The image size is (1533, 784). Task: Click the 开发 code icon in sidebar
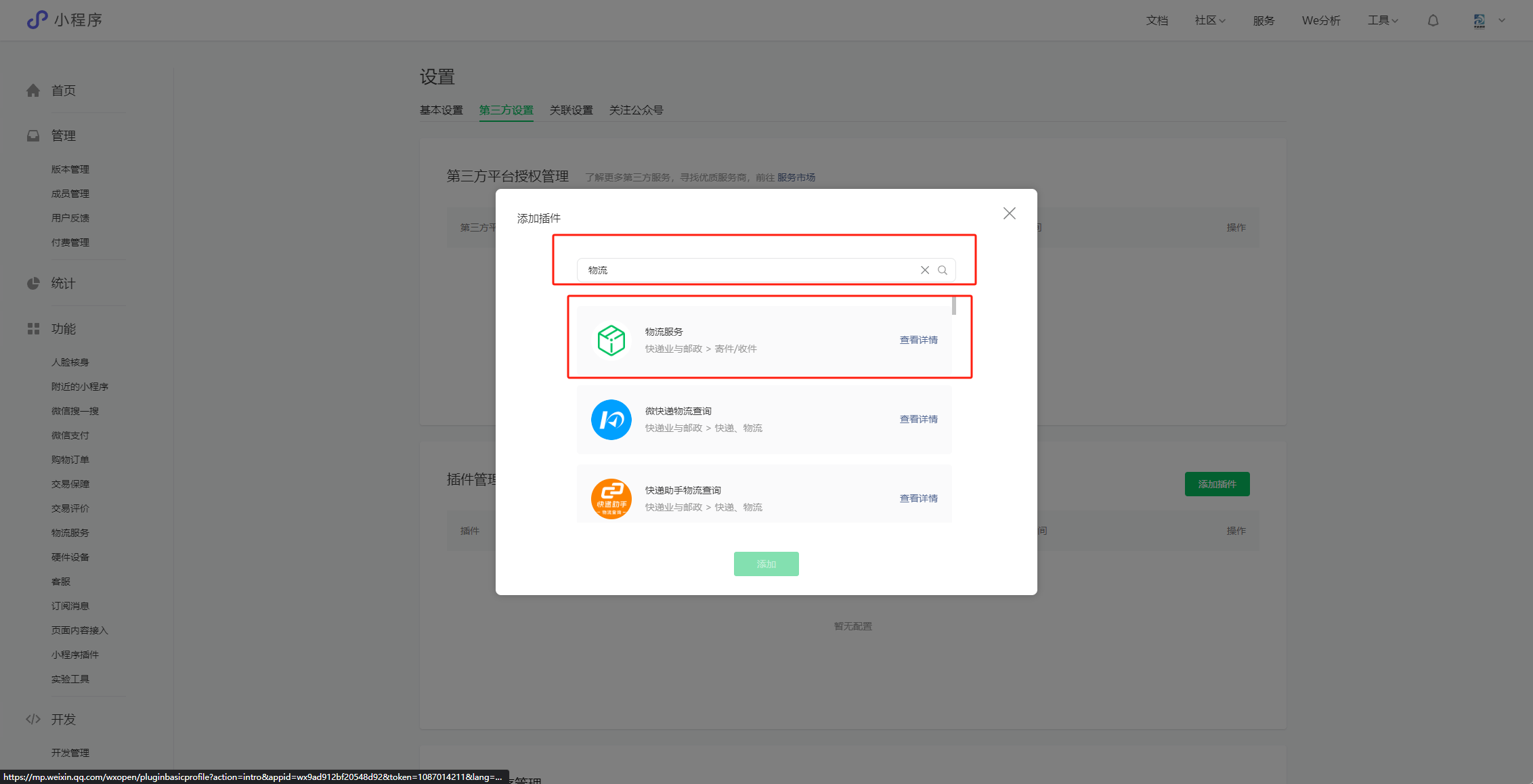pyautogui.click(x=33, y=719)
